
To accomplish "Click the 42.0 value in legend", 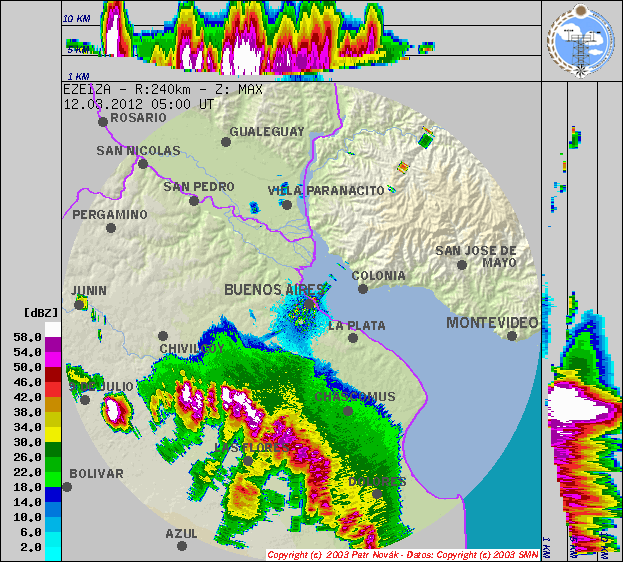I will click(27, 397).
